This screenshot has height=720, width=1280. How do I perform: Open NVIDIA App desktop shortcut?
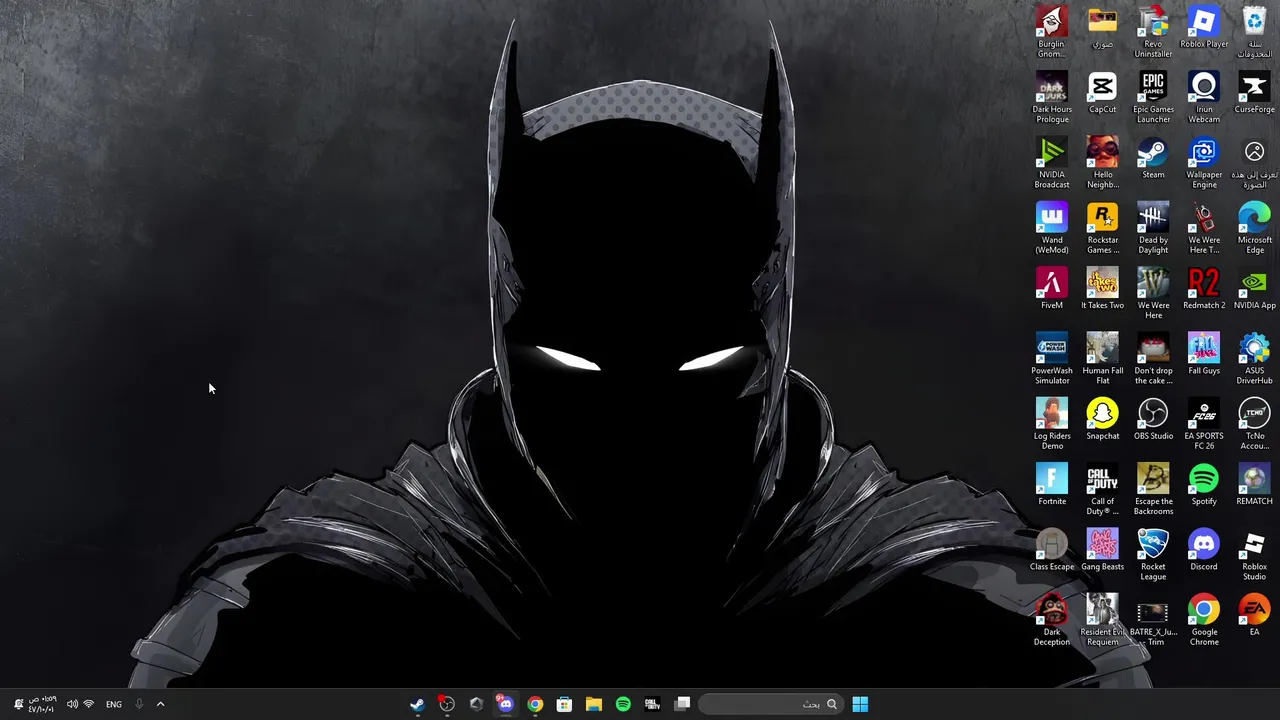[1254, 289]
